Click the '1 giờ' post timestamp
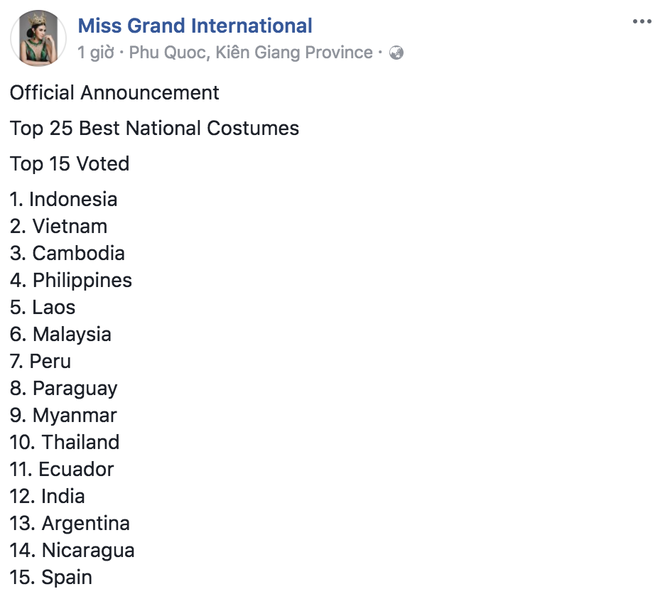Viewport: 665px width, 594px height. [x=96, y=53]
